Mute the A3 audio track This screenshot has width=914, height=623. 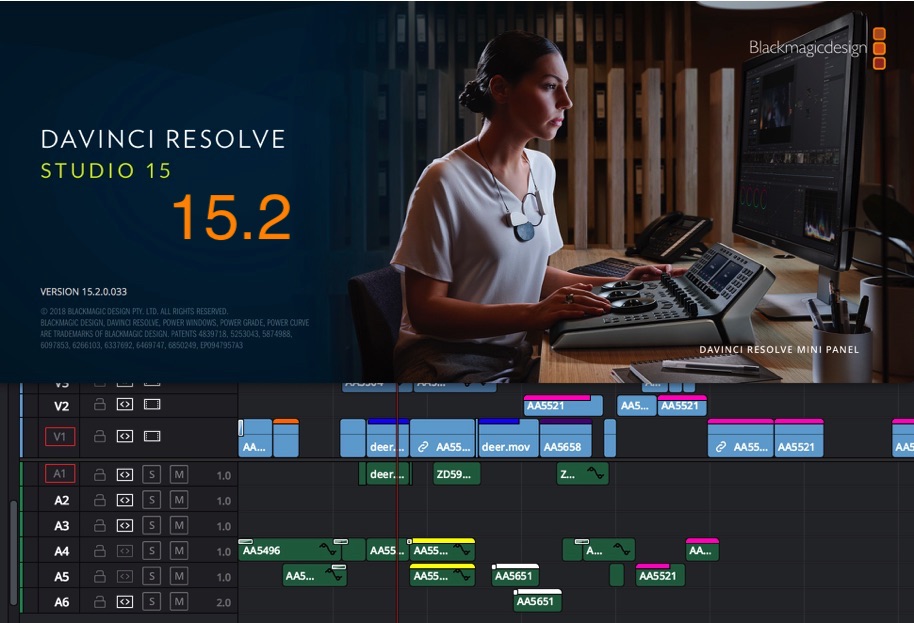pyautogui.click(x=179, y=525)
